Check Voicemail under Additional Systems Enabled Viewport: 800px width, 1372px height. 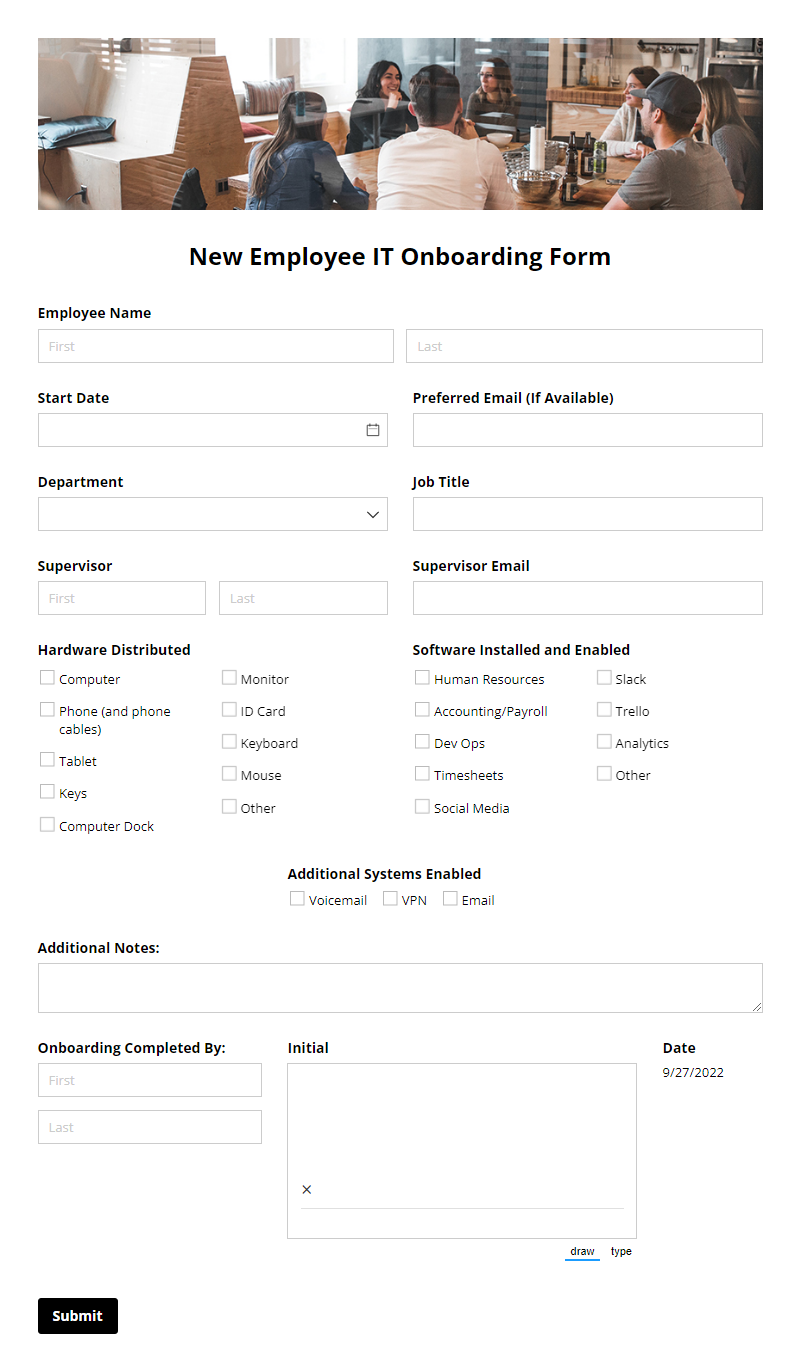coord(296,898)
